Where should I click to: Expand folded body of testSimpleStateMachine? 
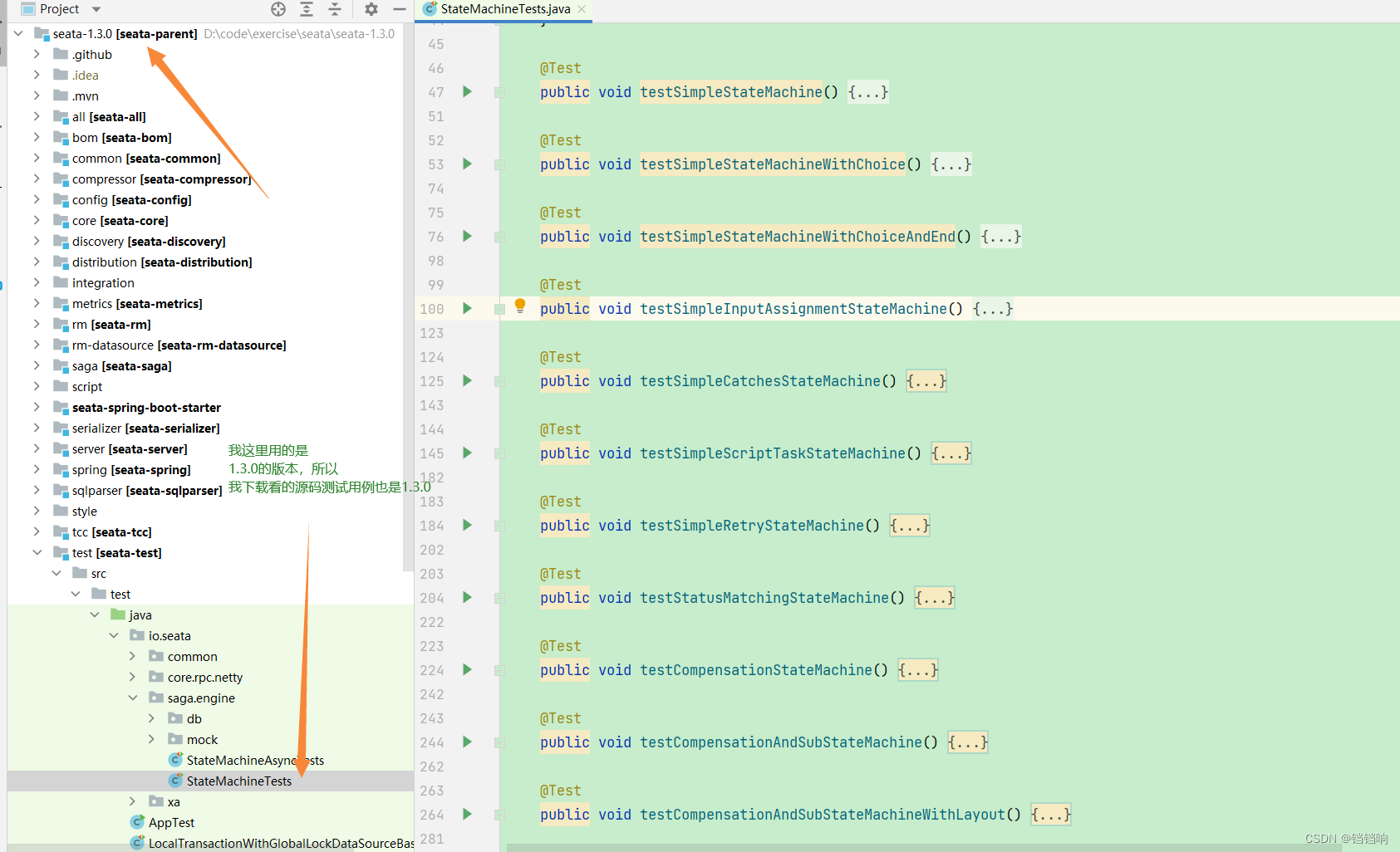tap(868, 92)
